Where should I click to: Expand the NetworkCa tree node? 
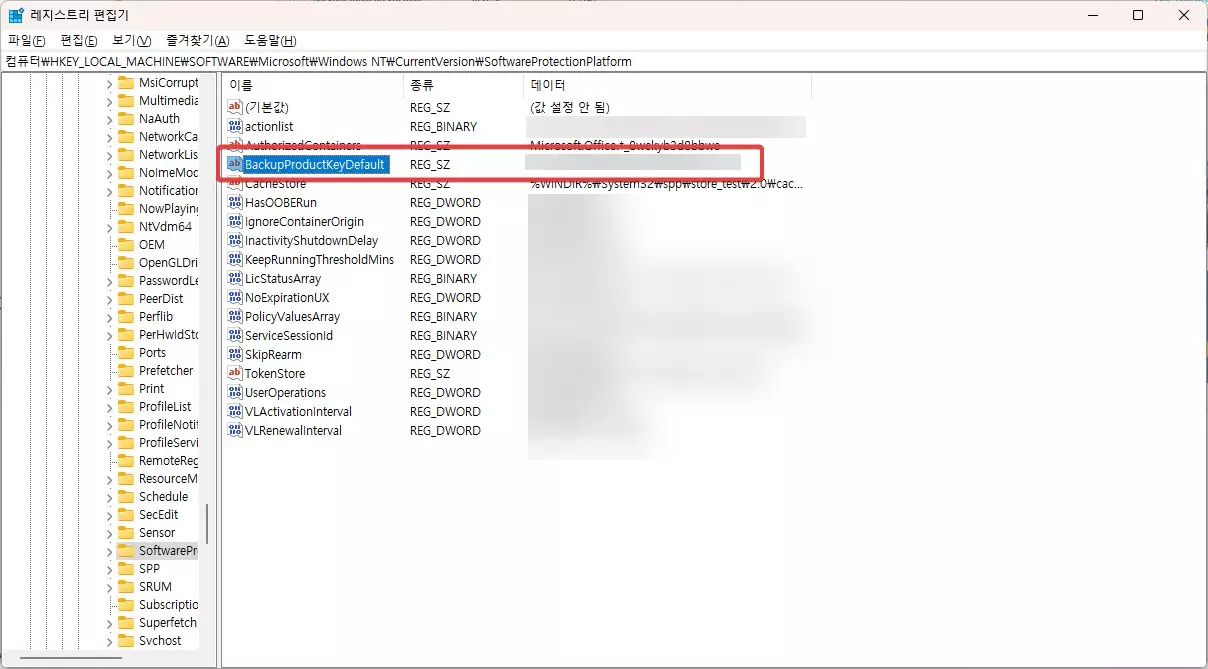pos(109,136)
